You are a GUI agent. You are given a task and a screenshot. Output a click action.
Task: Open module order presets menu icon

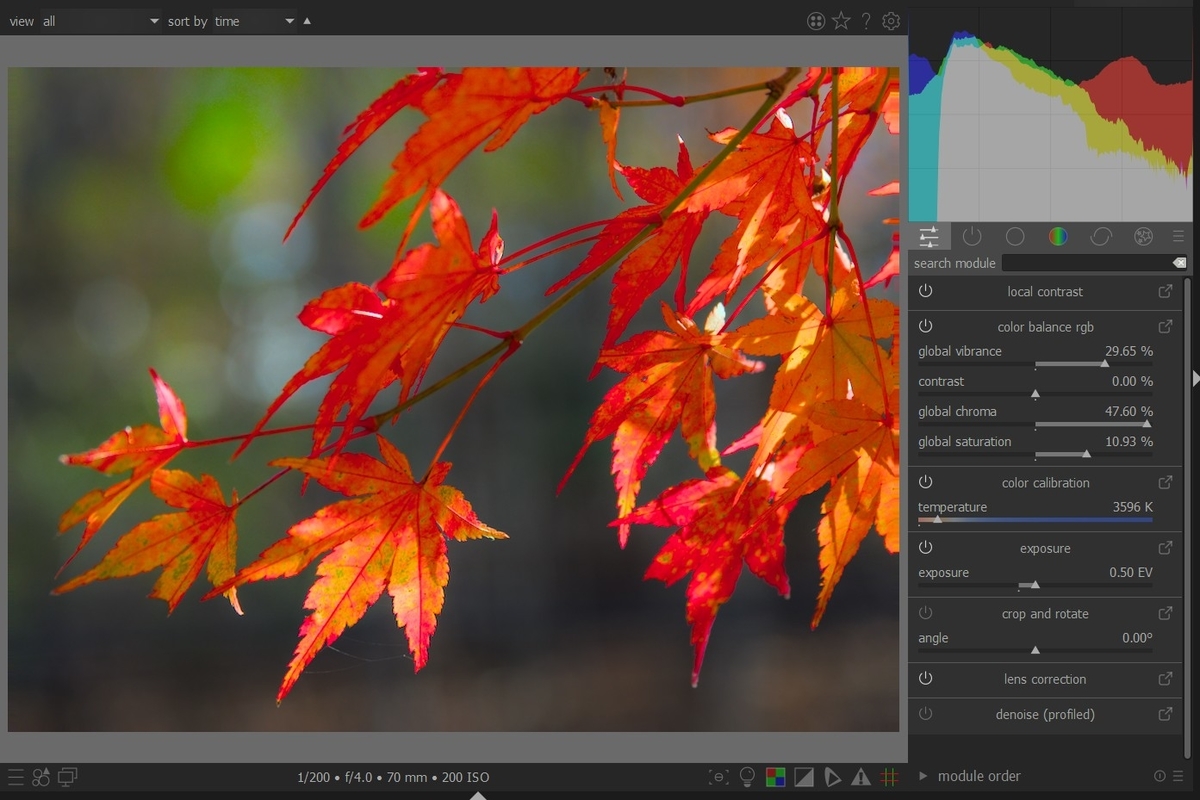pyautogui.click(x=1179, y=776)
